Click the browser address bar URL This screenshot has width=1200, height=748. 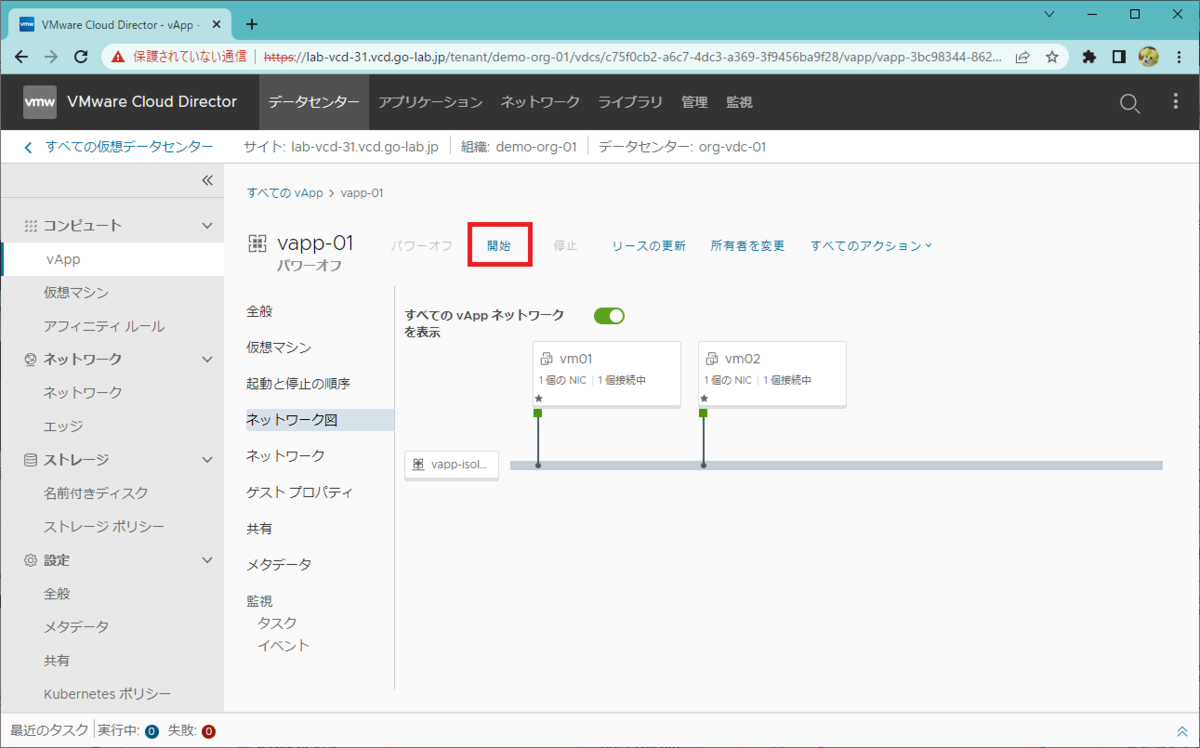633,57
